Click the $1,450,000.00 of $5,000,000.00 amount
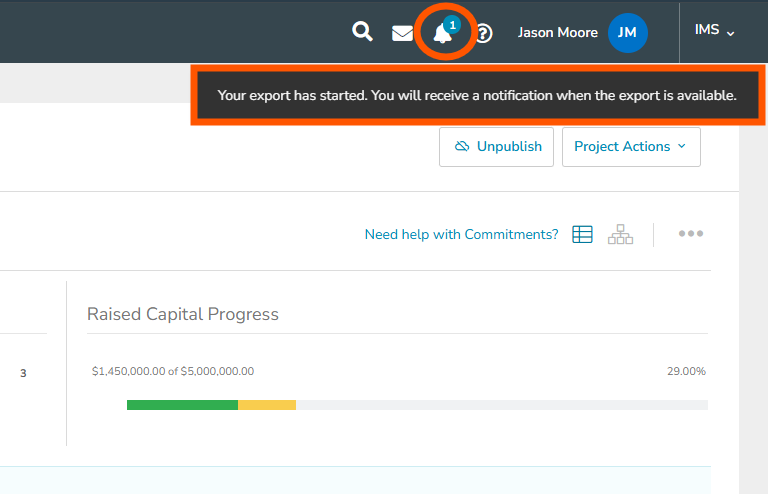 (x=172, y=371)
